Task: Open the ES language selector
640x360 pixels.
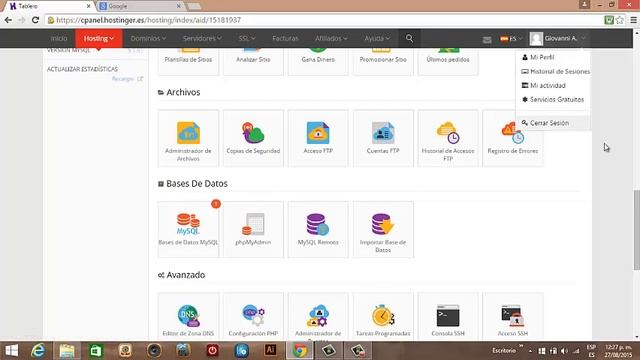Action: click(511, 39)
